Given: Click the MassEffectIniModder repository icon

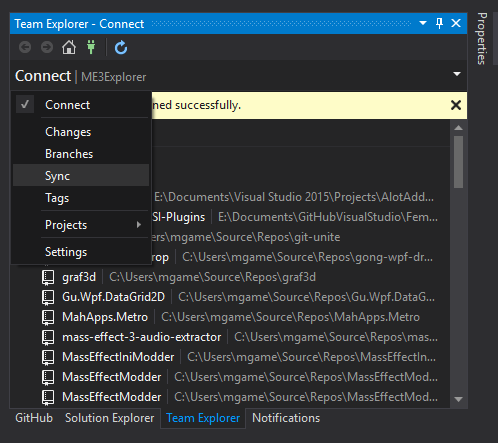Looking at the screenshot, I should pyautogui.click(x=48, y=358).
